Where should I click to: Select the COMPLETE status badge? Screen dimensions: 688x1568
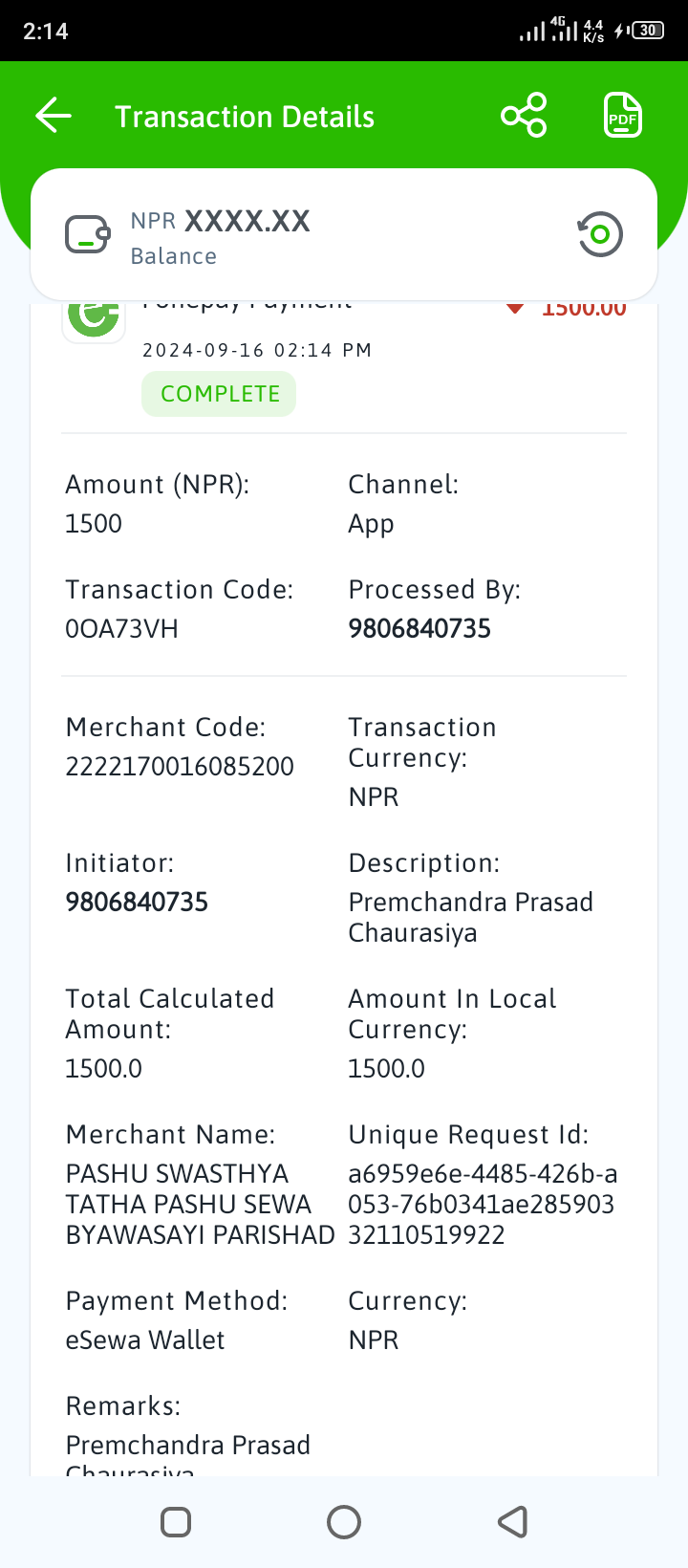click(219, 394)
